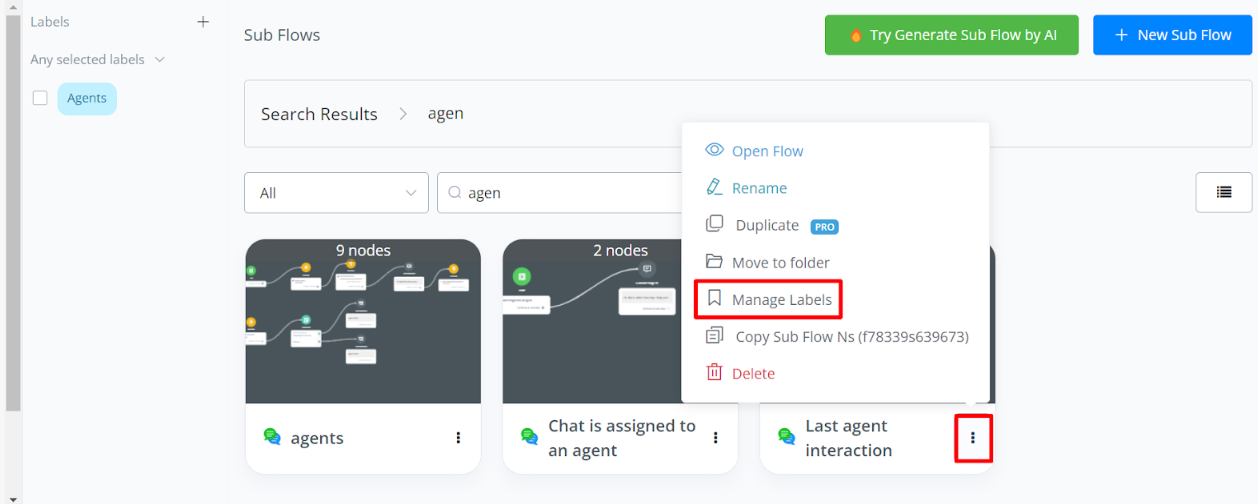Open the All filter dropdown
This screenshot has height=504, width=1258.
pos(336,193)
